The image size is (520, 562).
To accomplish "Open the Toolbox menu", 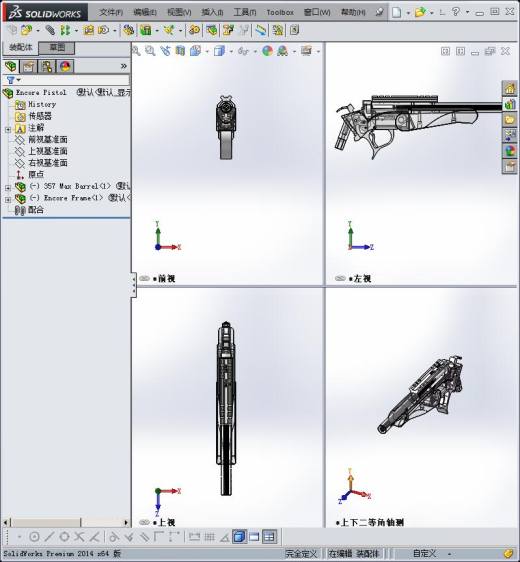I will [x=280, y=12].
